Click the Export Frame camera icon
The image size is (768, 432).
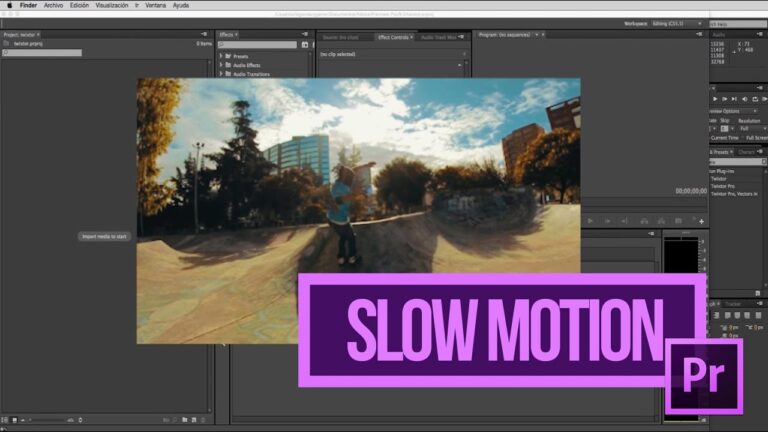[x=678, y=221]
